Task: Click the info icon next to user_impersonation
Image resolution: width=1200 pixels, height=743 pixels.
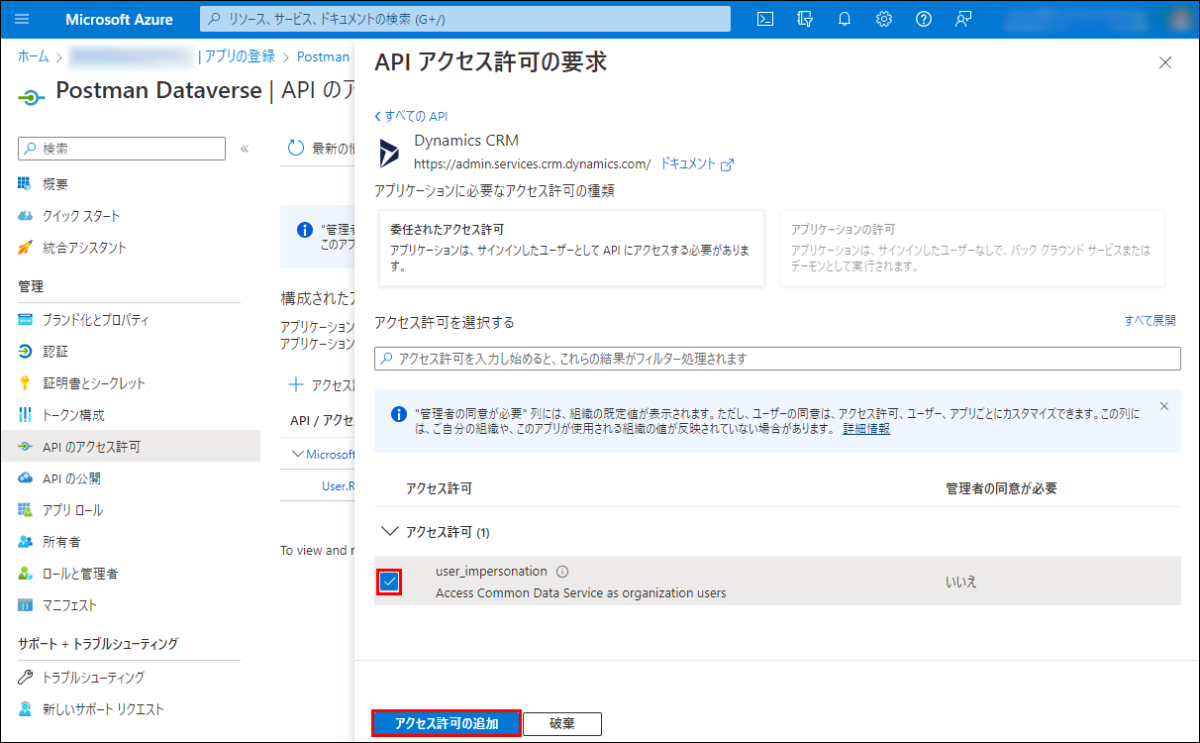Action: point(562,572)
